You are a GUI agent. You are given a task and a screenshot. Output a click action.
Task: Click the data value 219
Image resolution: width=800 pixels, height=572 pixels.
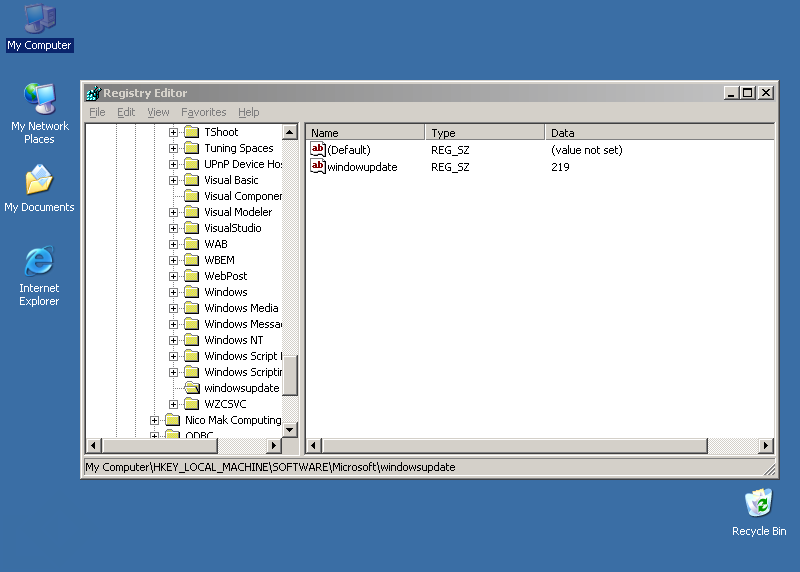(560, 167)
